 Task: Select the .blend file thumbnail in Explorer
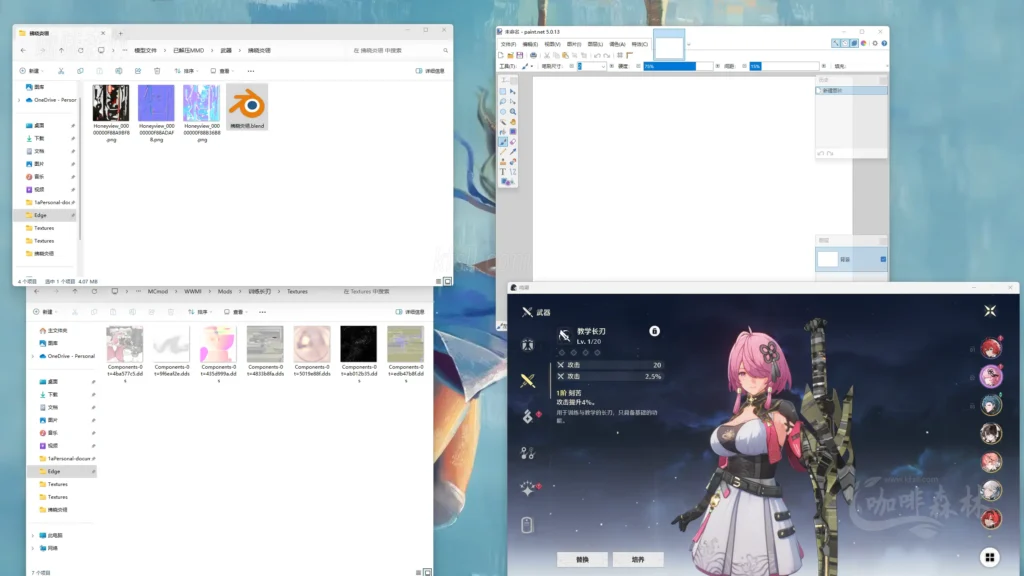(247, 104)
